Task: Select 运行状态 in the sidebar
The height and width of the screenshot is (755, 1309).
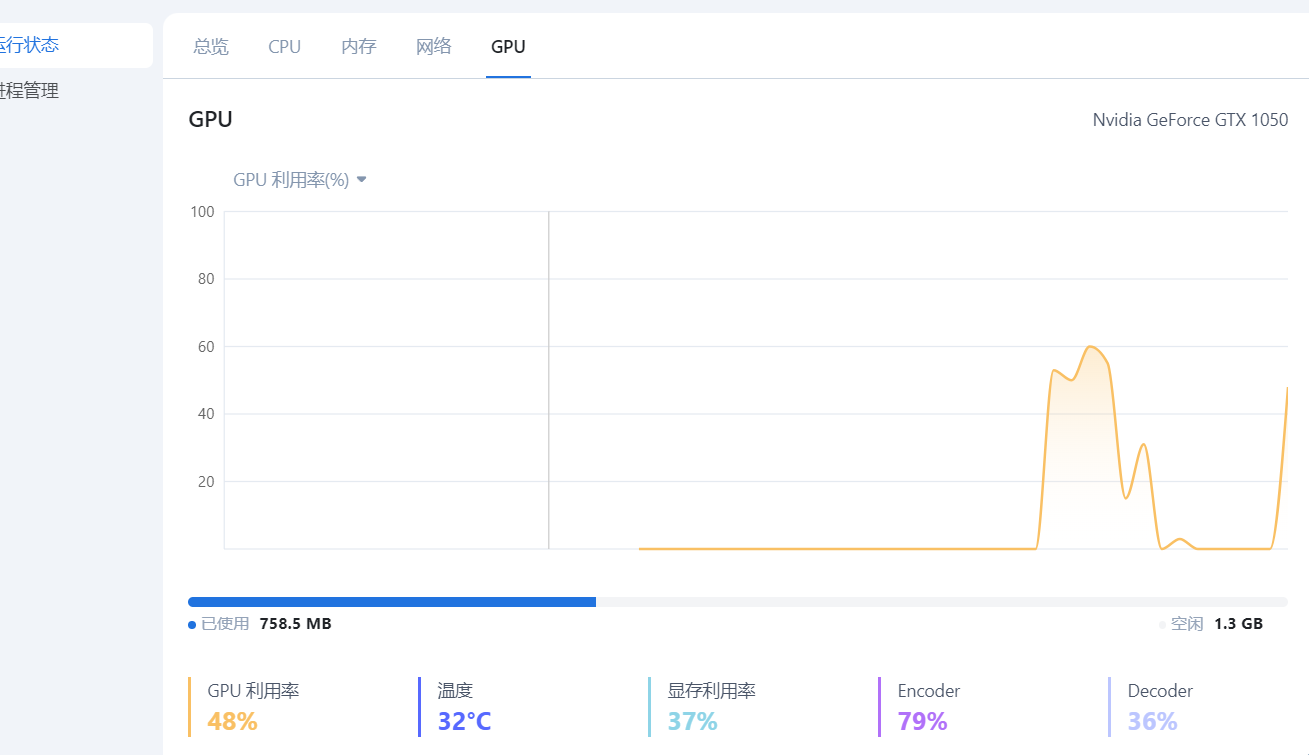Action: tap(76, 45)
